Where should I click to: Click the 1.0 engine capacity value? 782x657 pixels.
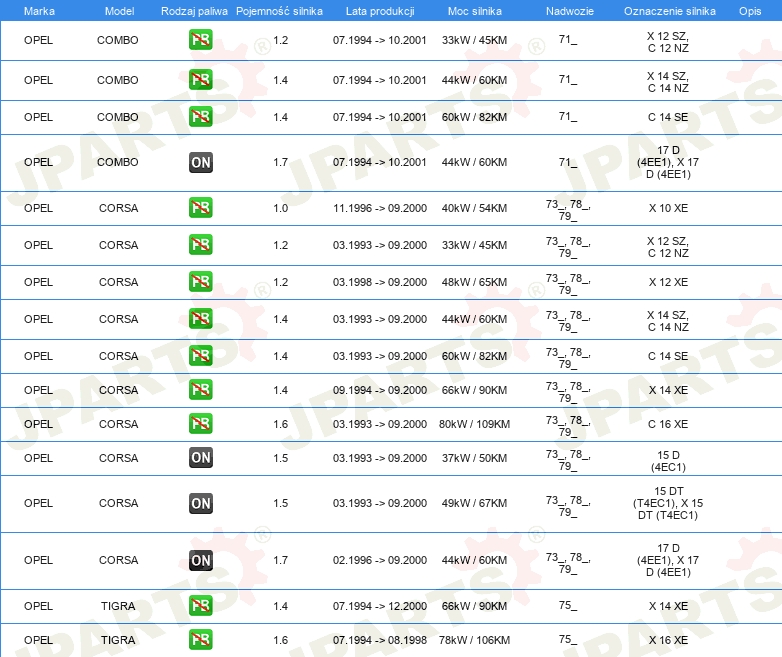tap(280, 208)
